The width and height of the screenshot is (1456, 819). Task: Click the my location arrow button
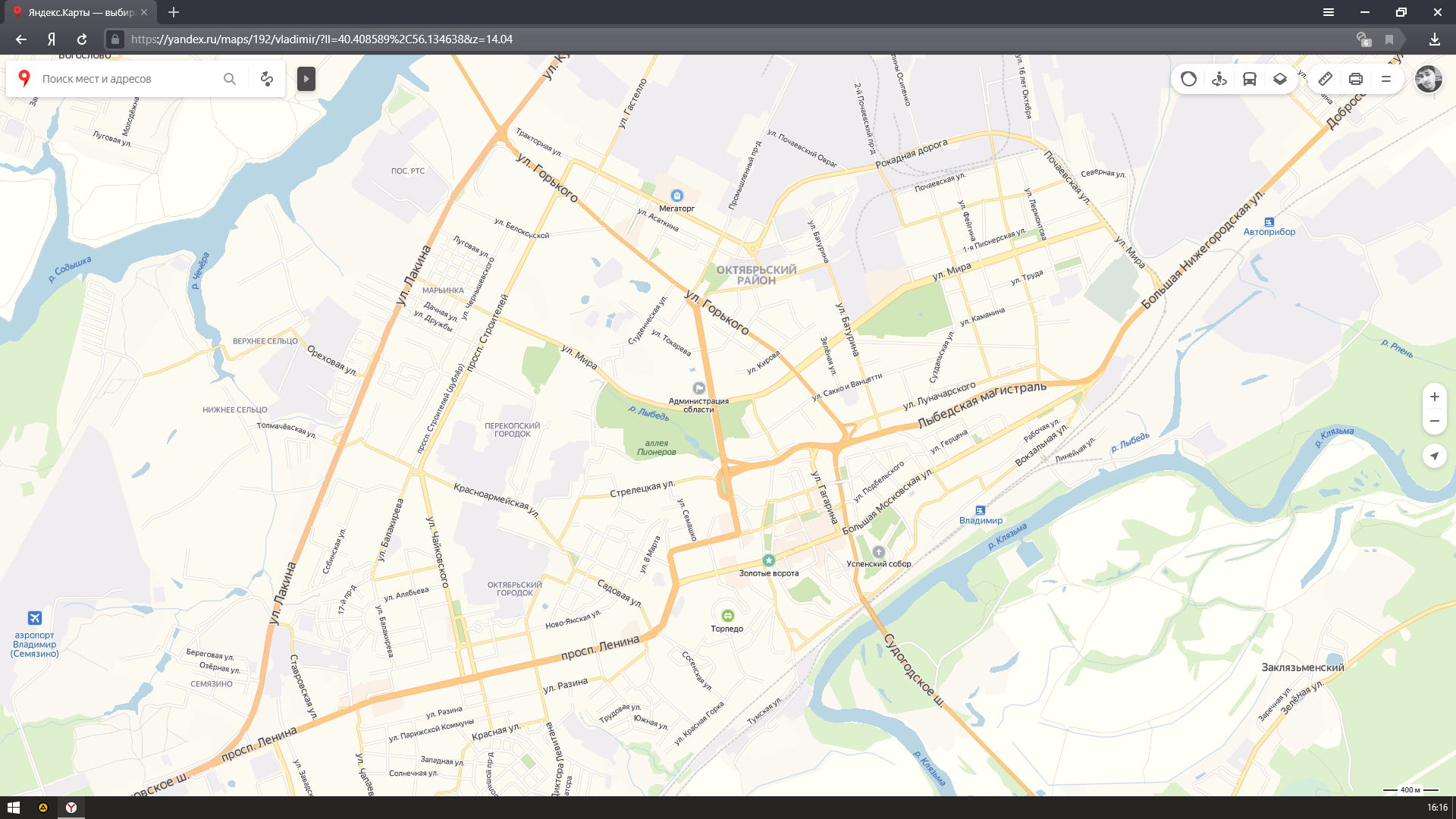pos(1434,456)
